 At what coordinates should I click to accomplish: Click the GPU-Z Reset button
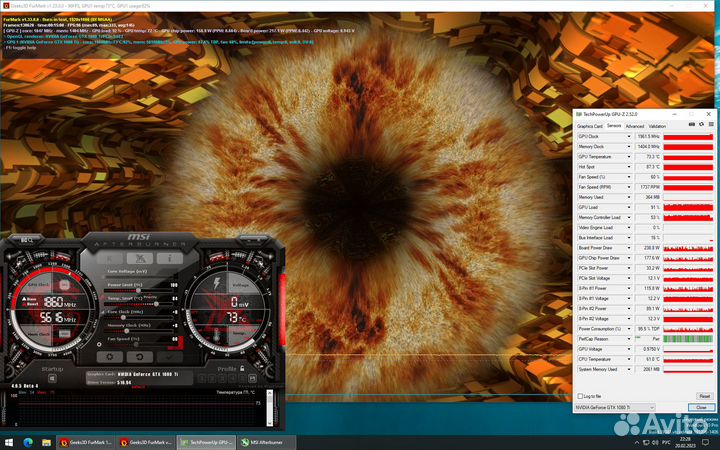[x=704, y=396]
